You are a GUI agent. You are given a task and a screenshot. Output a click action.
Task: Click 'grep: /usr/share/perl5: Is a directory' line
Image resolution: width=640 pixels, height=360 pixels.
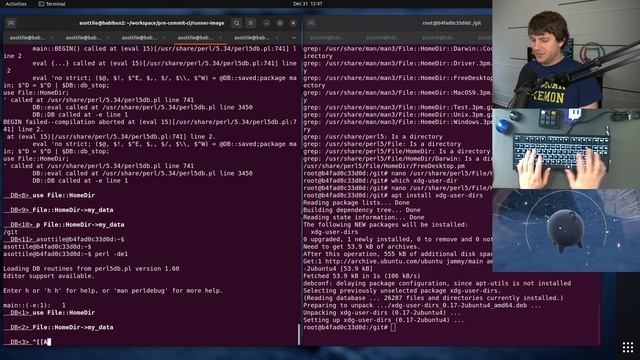point(373,137)
